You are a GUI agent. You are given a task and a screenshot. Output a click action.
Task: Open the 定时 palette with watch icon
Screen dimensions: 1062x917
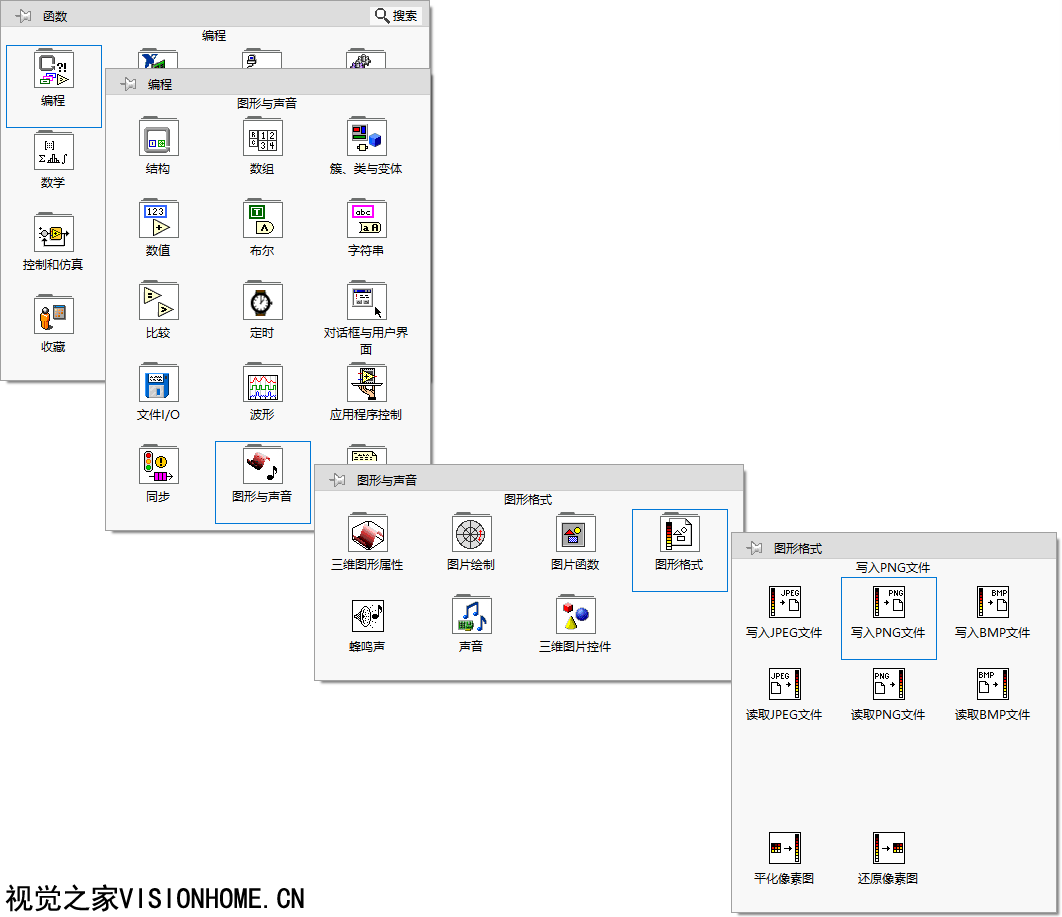[262, 303]
